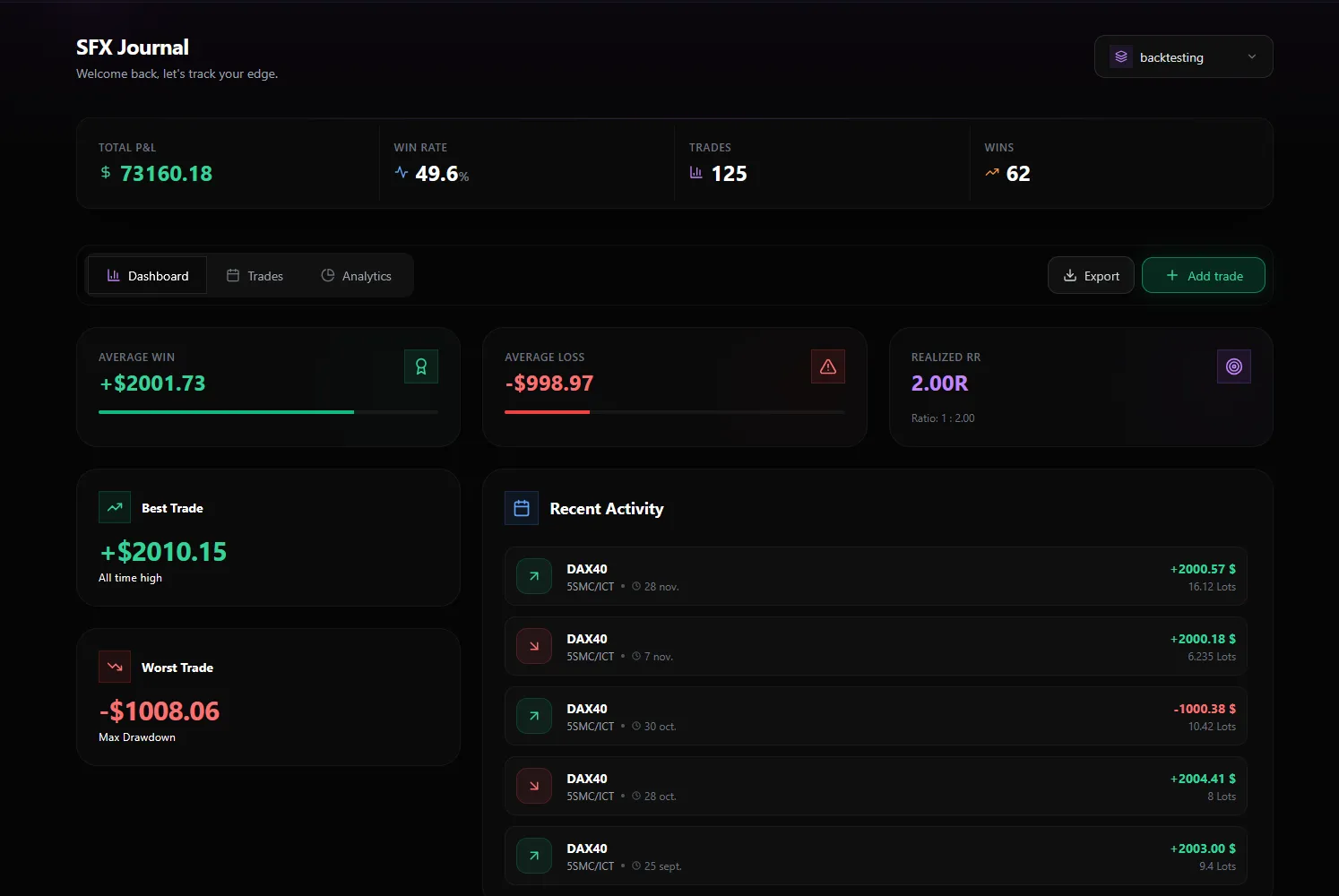
Task: Click the green Average Win progress bar
Action: (x=226, y=412)
